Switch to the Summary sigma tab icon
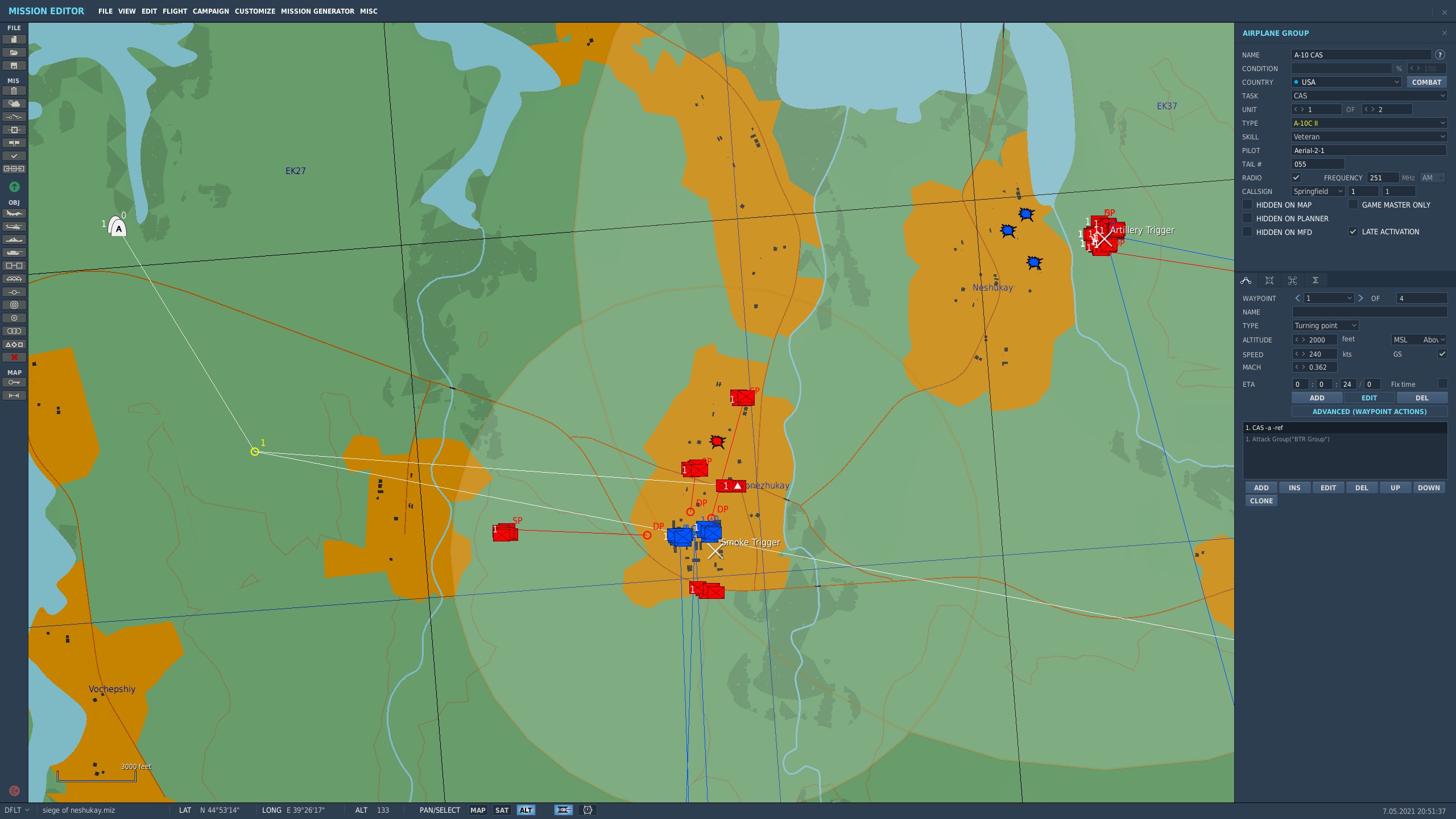 tap(1316, 280)
